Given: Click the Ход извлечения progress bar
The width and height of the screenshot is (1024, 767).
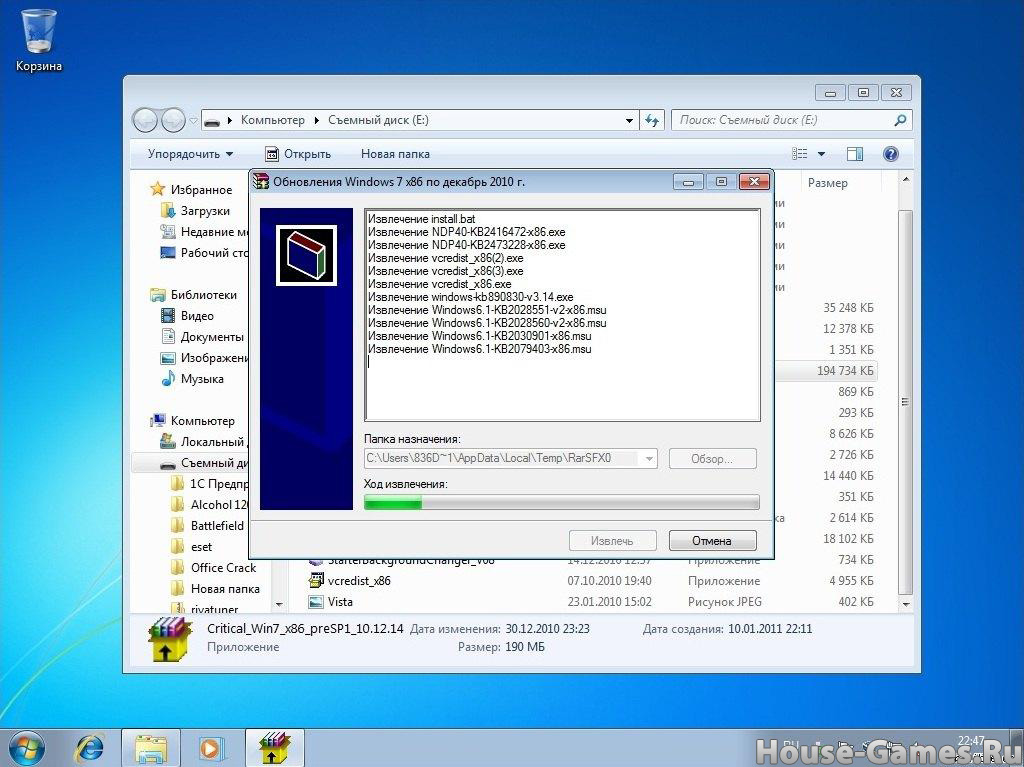Looking at the screenshot, I should (x=562, y=502).
